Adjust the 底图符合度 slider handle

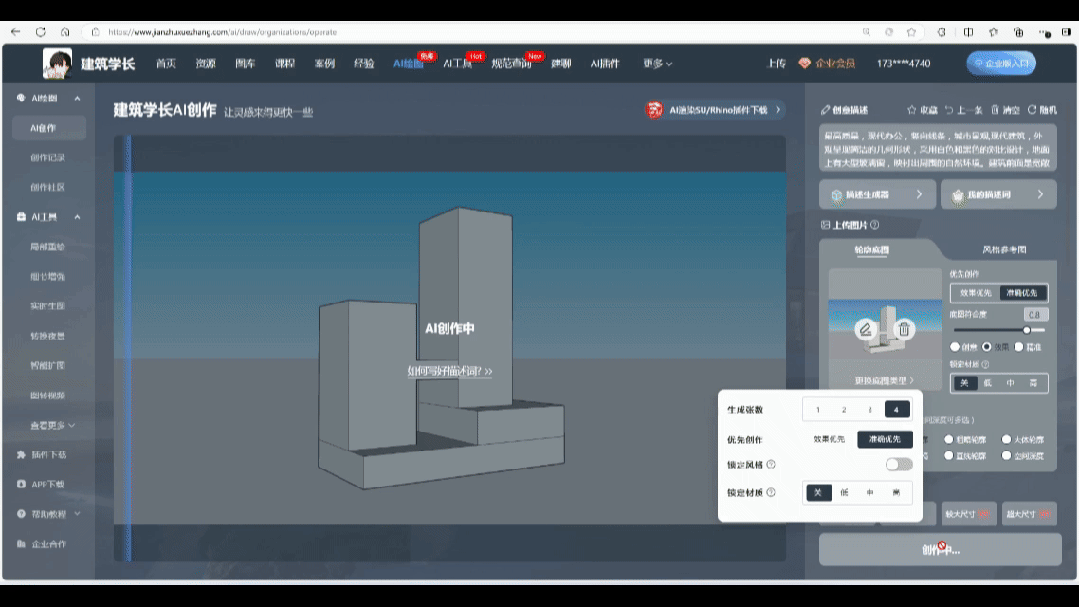[x=1027, y=330]
